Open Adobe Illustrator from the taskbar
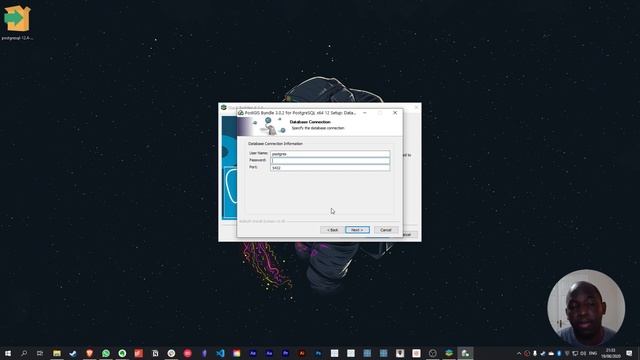The image size is (640, 360). click(302, 353)
